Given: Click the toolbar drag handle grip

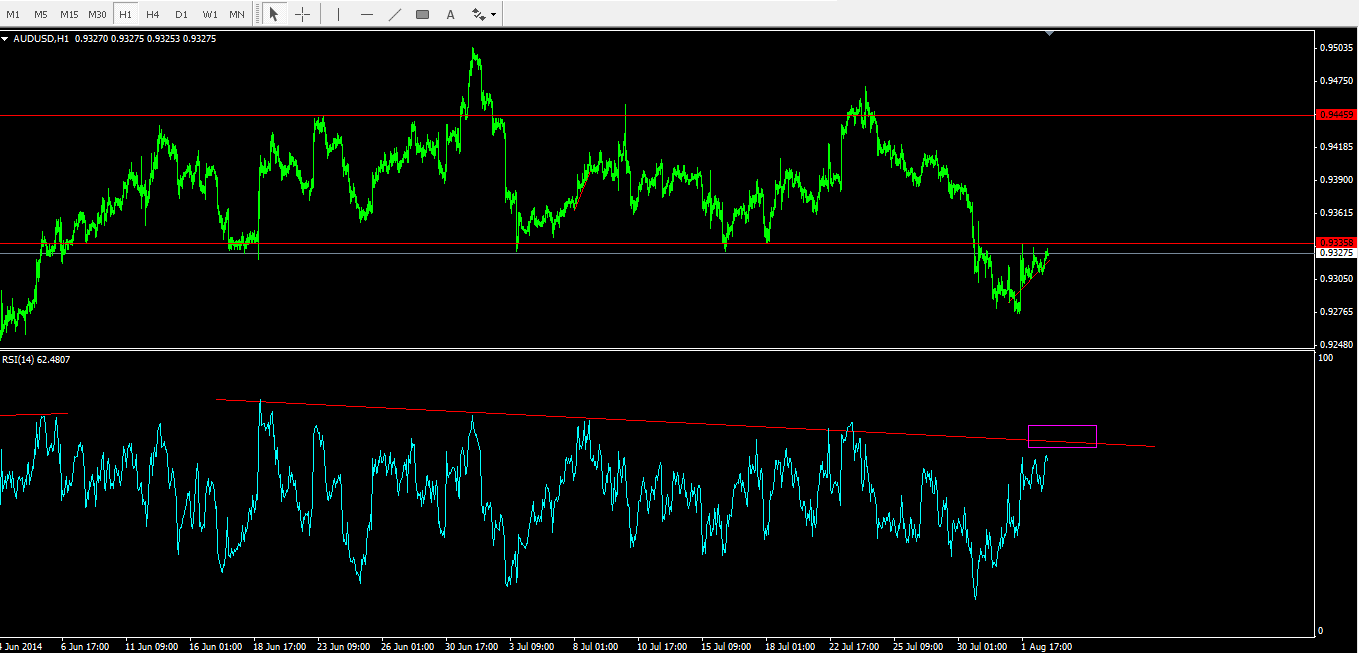Looking at the screenshot, I should [x=257, y=14].
